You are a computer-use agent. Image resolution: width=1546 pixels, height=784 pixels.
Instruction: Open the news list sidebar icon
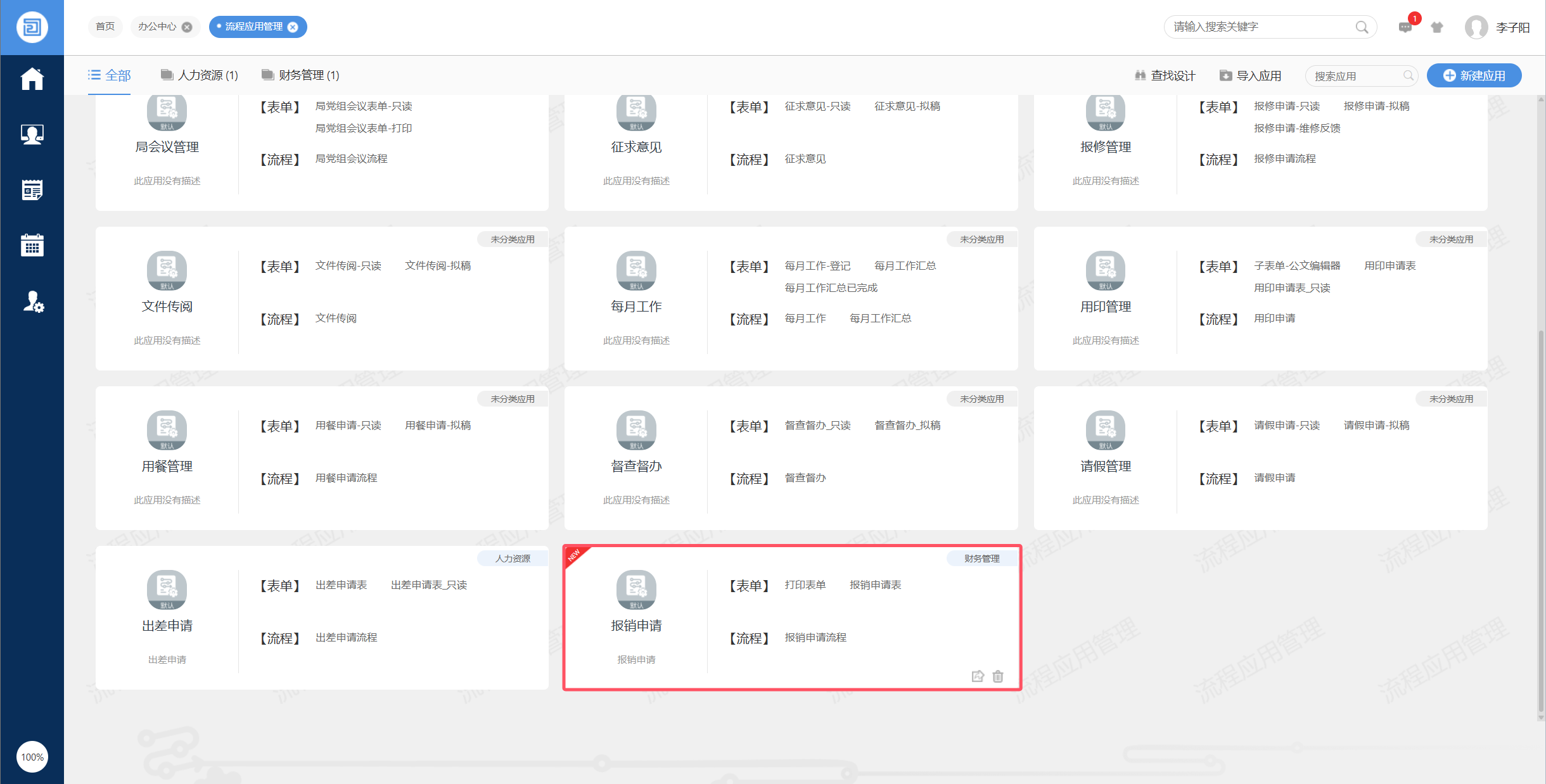coord(32,189)
